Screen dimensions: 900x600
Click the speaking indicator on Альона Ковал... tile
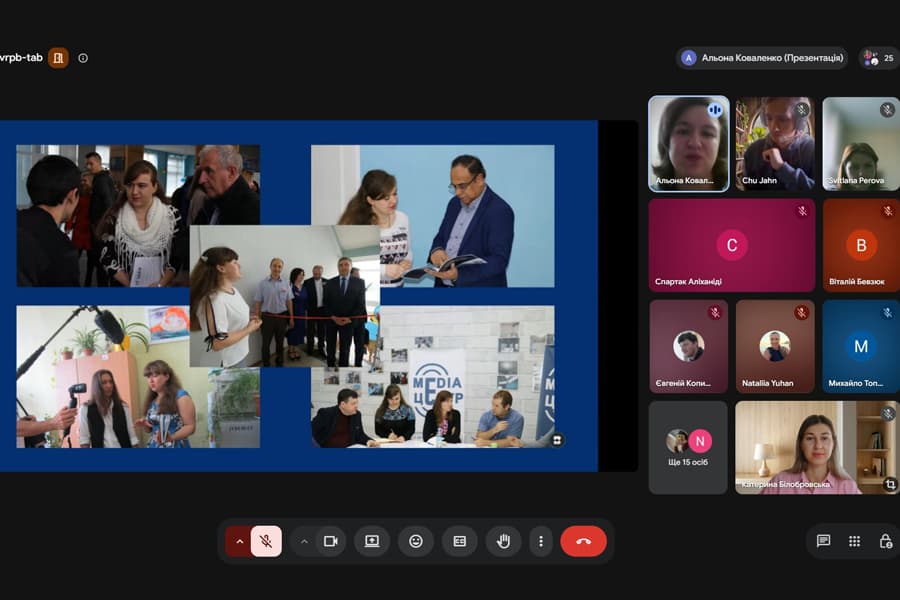coord(715,110)
